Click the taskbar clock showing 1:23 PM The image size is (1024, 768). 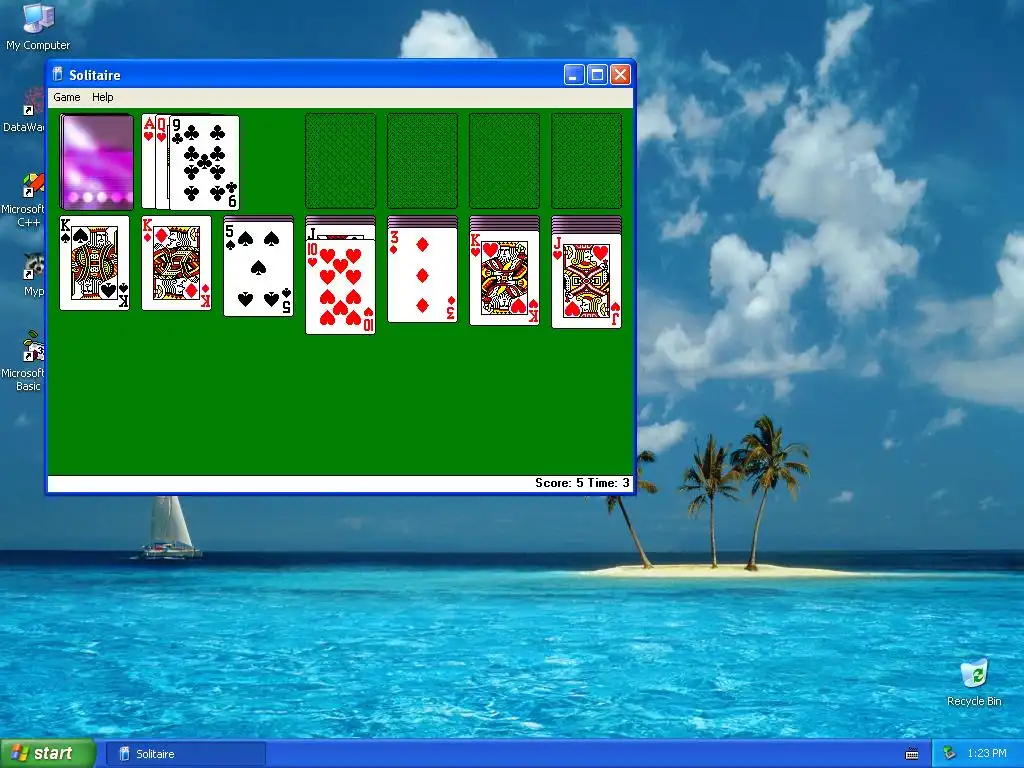[x=987, y=753]
